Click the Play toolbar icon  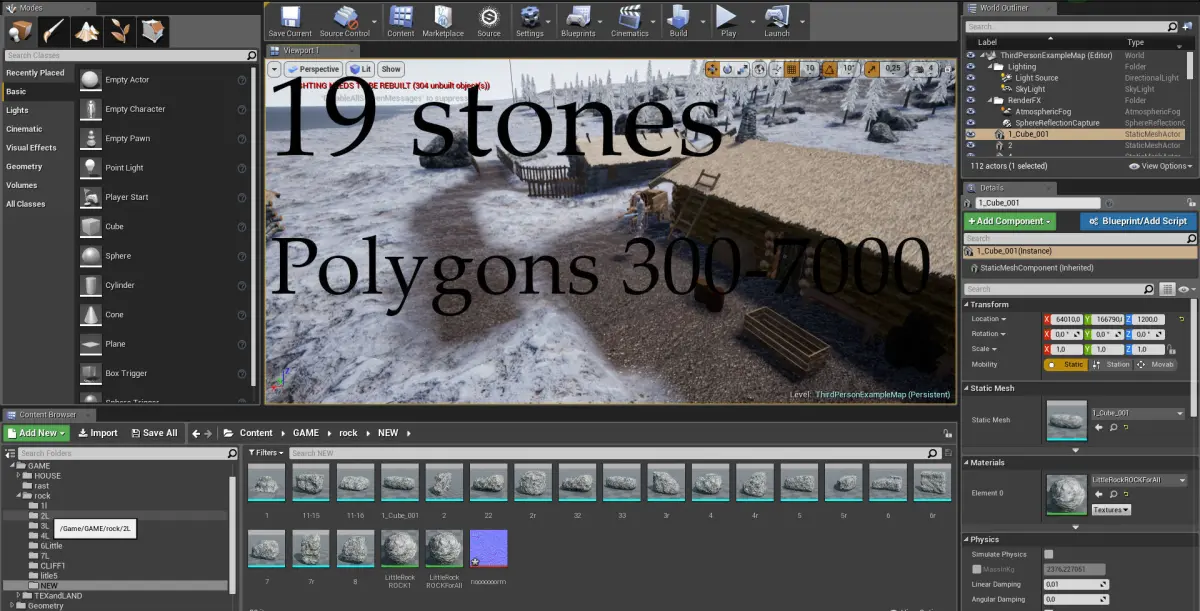click(x=728, y=21)
